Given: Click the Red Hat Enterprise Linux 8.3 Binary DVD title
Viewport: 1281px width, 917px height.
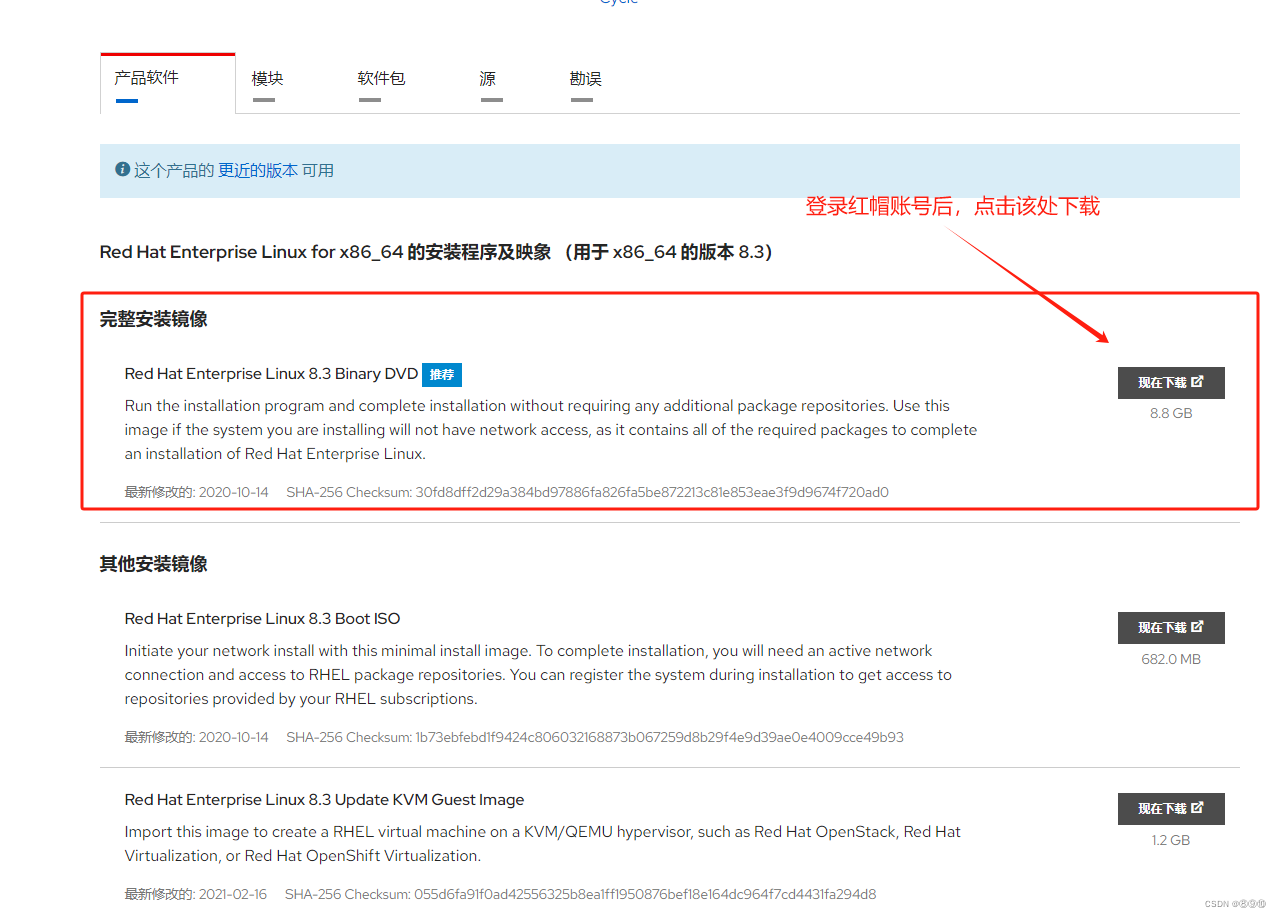Looking at the screenshot, I should (x=268, y=373).
